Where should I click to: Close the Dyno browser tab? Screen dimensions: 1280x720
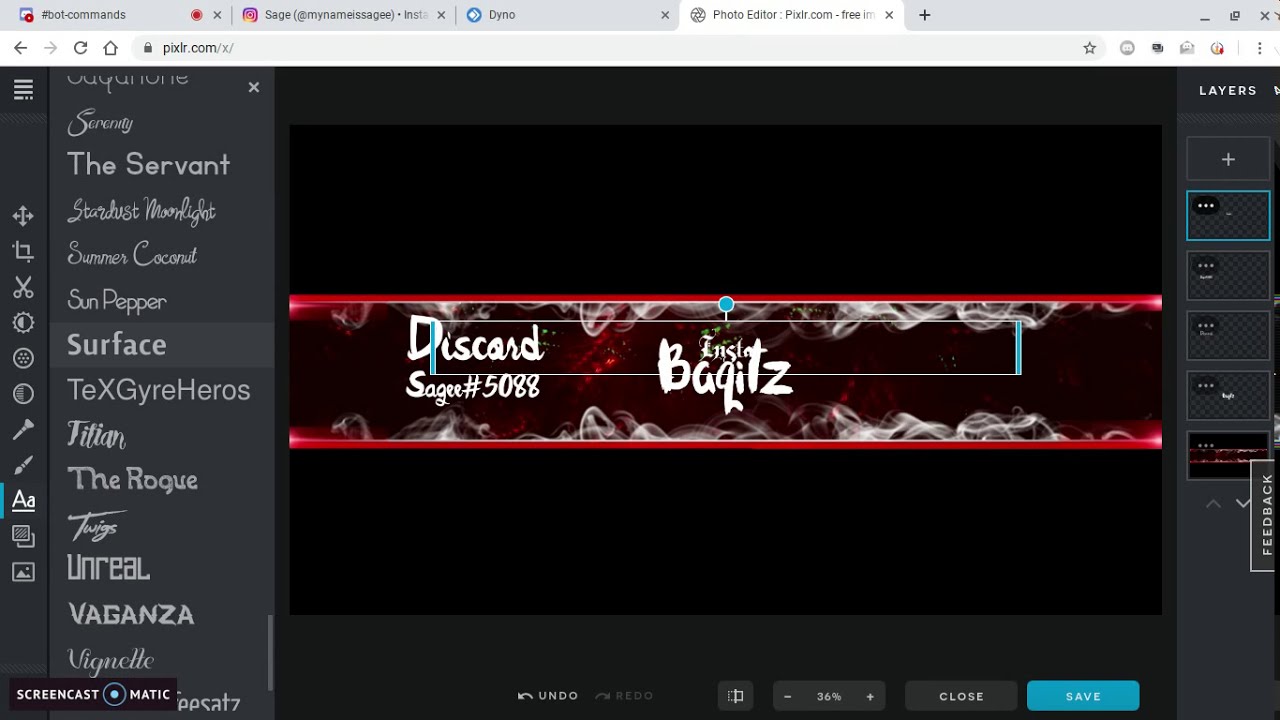coord(665,15)
